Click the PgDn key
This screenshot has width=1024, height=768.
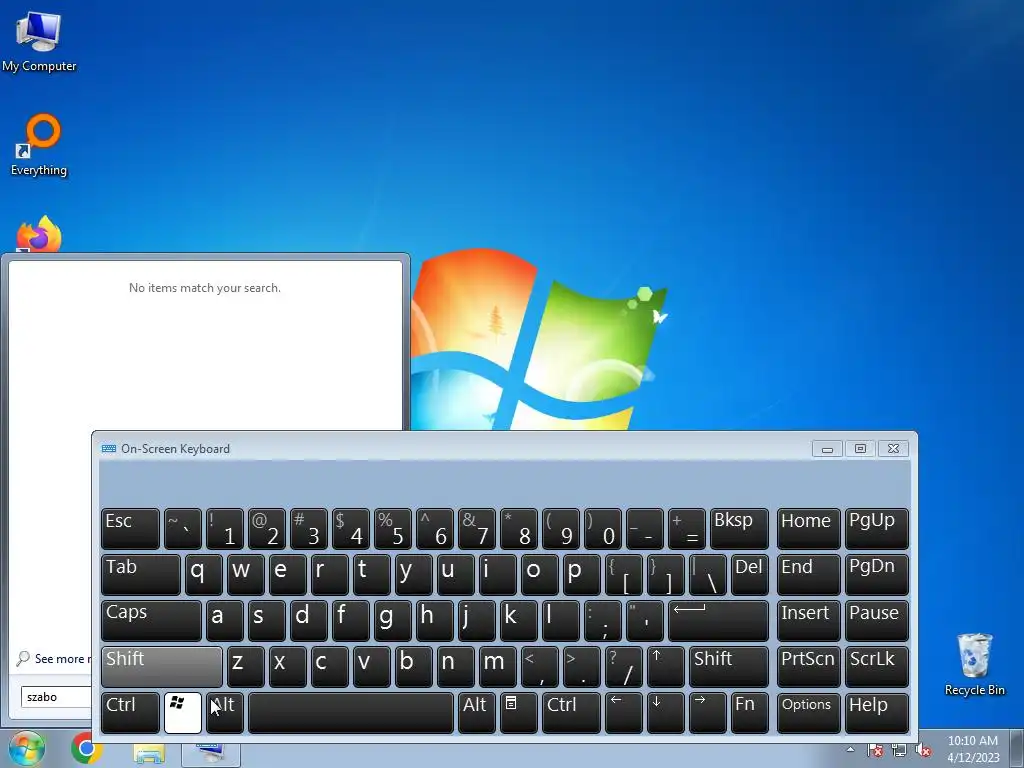point(876,575)
